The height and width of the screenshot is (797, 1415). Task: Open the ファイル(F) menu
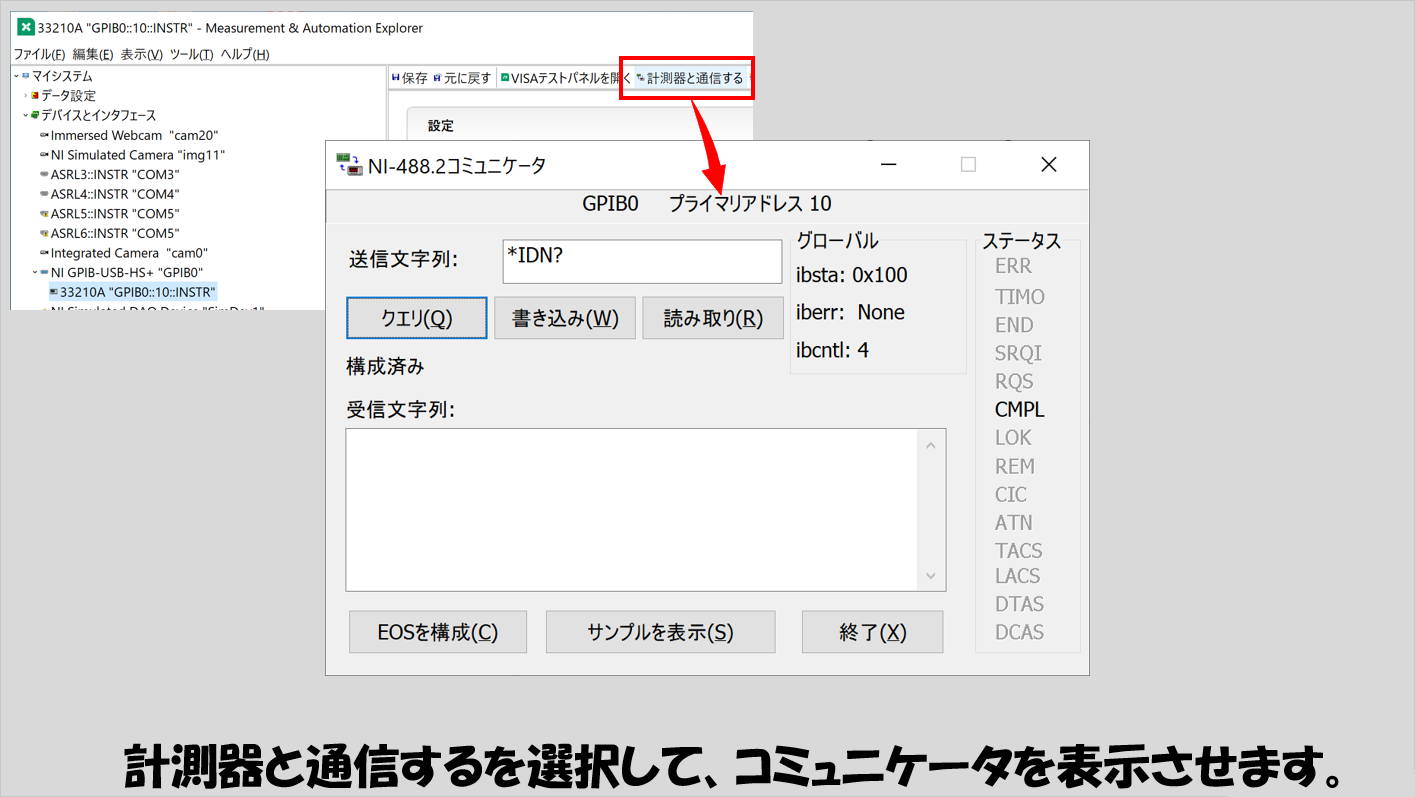coord(39,54)
